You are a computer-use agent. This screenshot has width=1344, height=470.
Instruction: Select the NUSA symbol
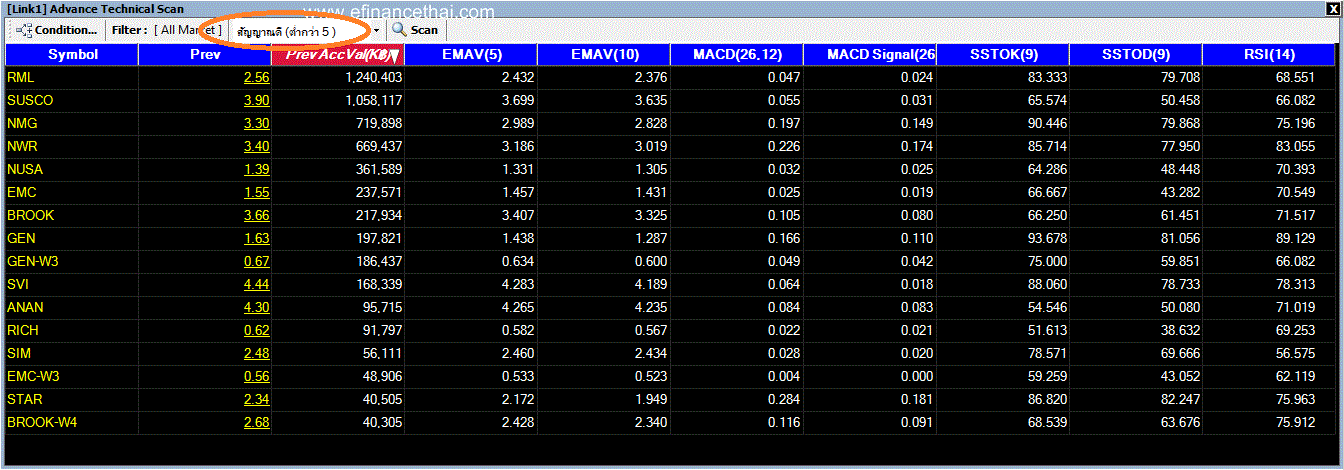26,169
